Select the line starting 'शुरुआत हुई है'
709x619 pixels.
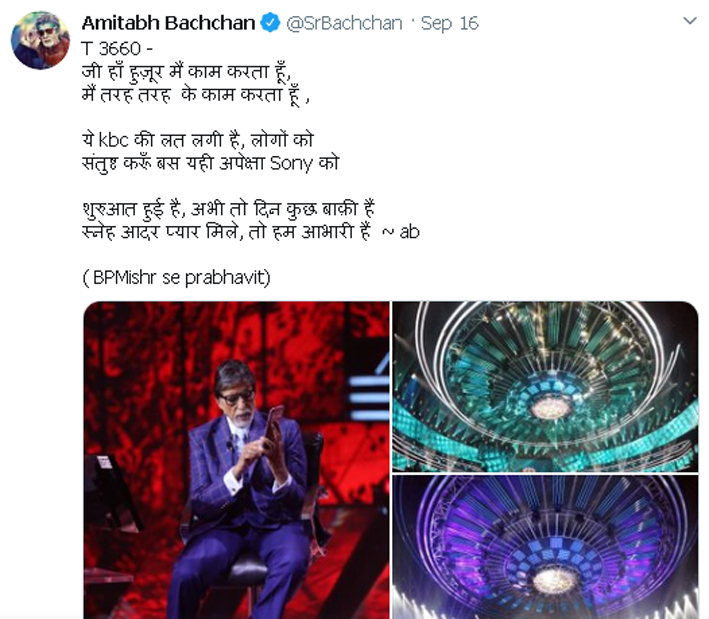click(x=228, y=209)
